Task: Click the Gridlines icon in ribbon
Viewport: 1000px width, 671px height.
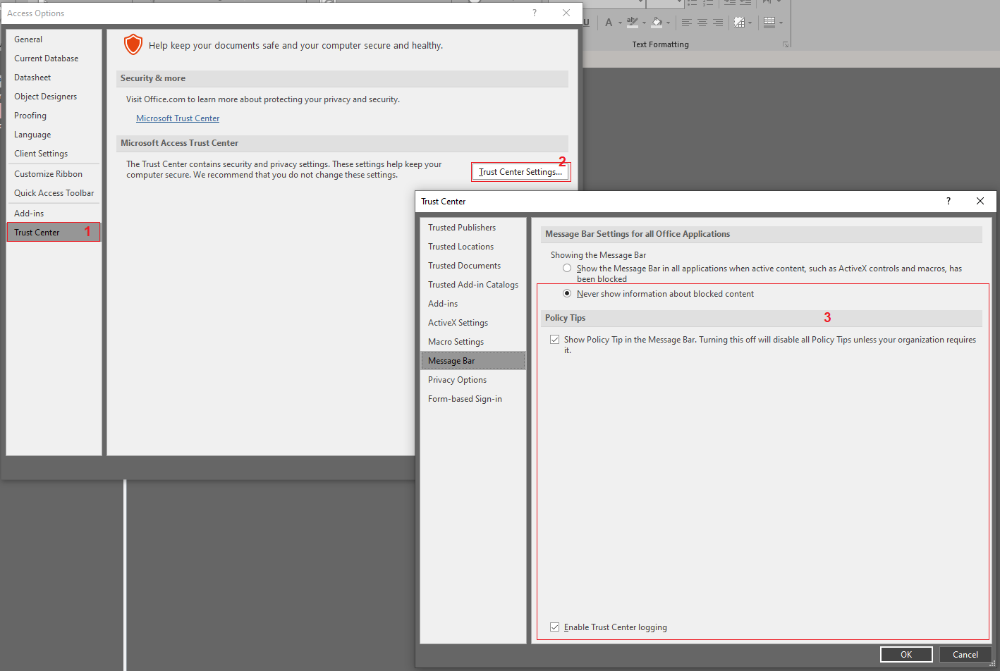Action: point(739,22)
